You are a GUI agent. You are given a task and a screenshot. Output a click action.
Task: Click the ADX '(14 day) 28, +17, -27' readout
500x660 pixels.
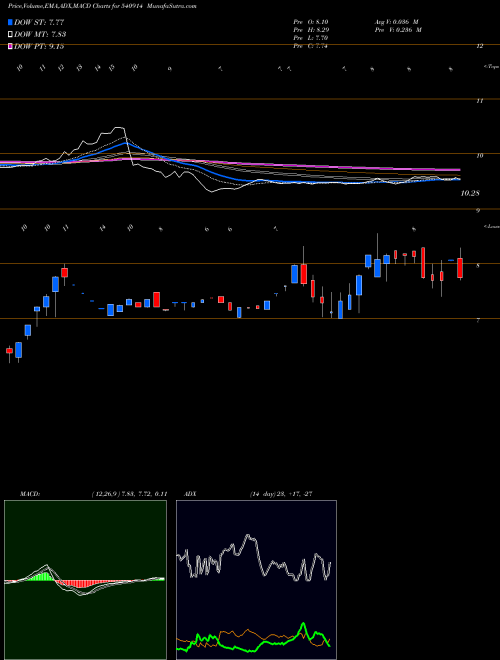tap(280, 494)
